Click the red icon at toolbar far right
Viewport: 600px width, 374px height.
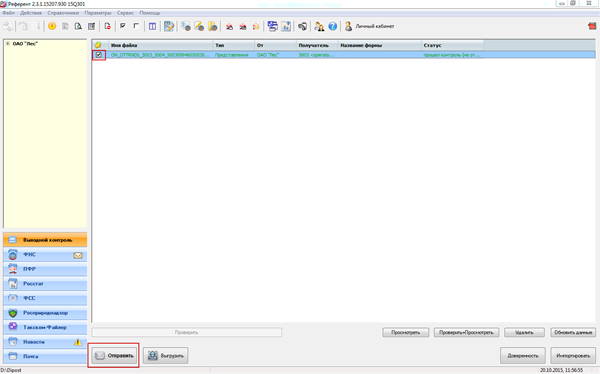coord(592,26)
